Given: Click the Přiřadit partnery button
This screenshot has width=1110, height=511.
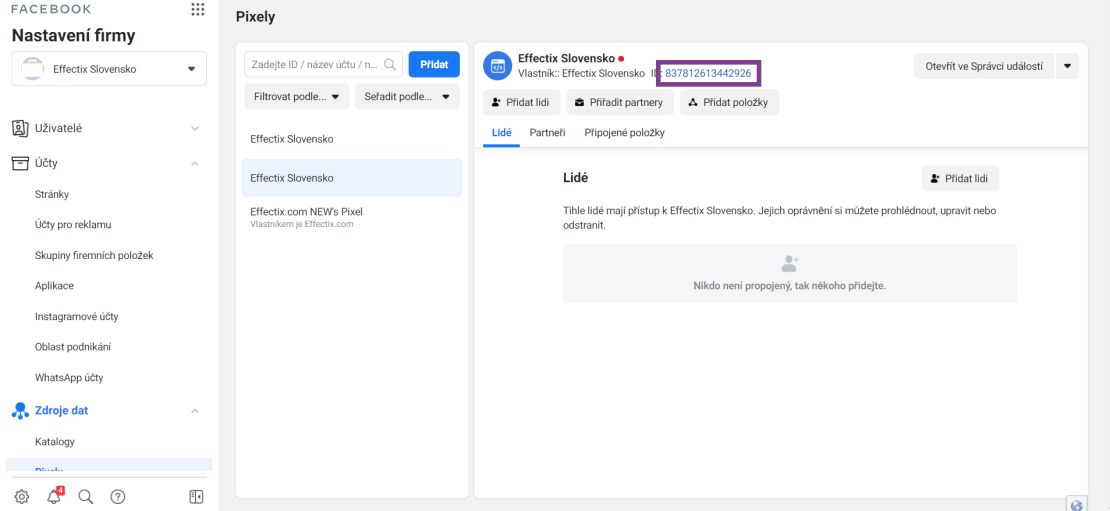Looking at the screenshot, I should pyautogui.click(x=619, y=102).
